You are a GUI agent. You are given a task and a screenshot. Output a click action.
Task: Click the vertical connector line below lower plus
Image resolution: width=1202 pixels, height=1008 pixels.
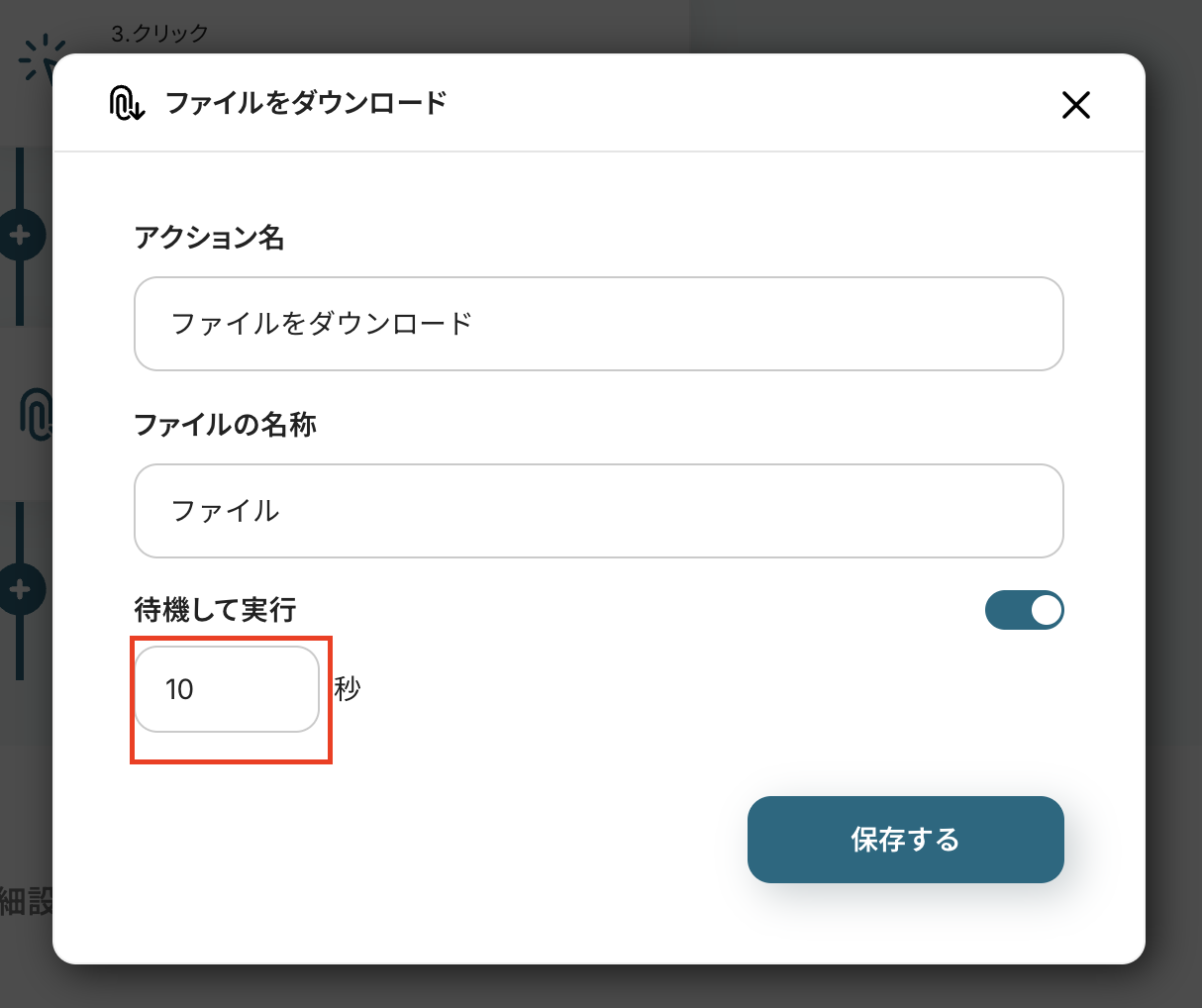[20, 649]
